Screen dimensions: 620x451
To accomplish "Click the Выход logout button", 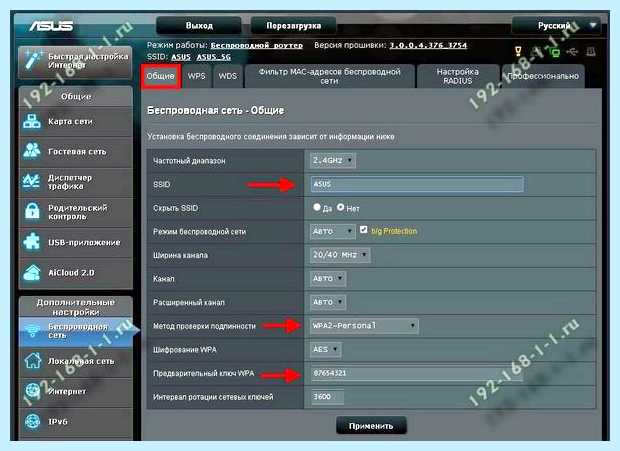I will [199, 26].
